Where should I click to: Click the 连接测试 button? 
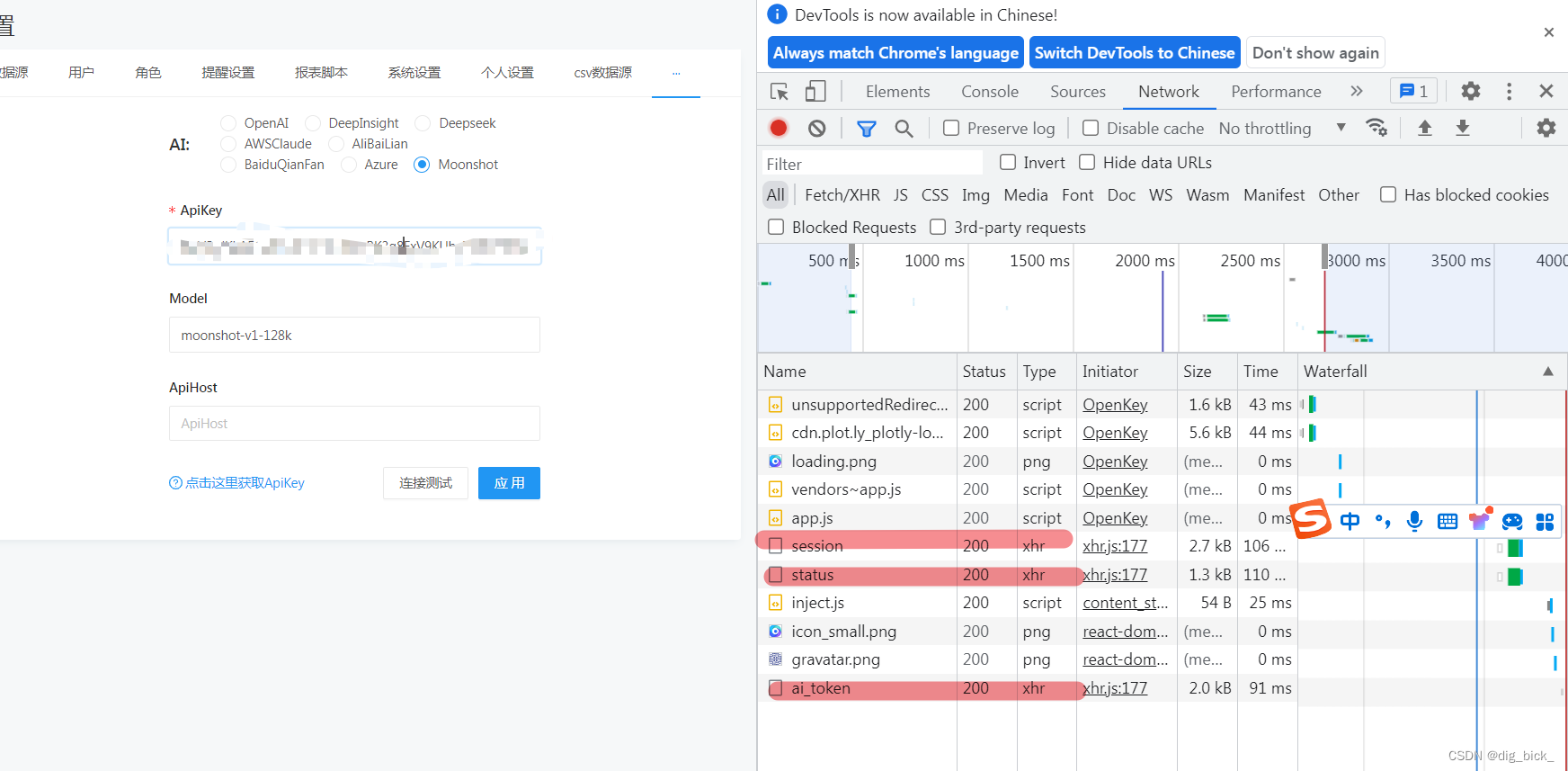coord(425,483)
